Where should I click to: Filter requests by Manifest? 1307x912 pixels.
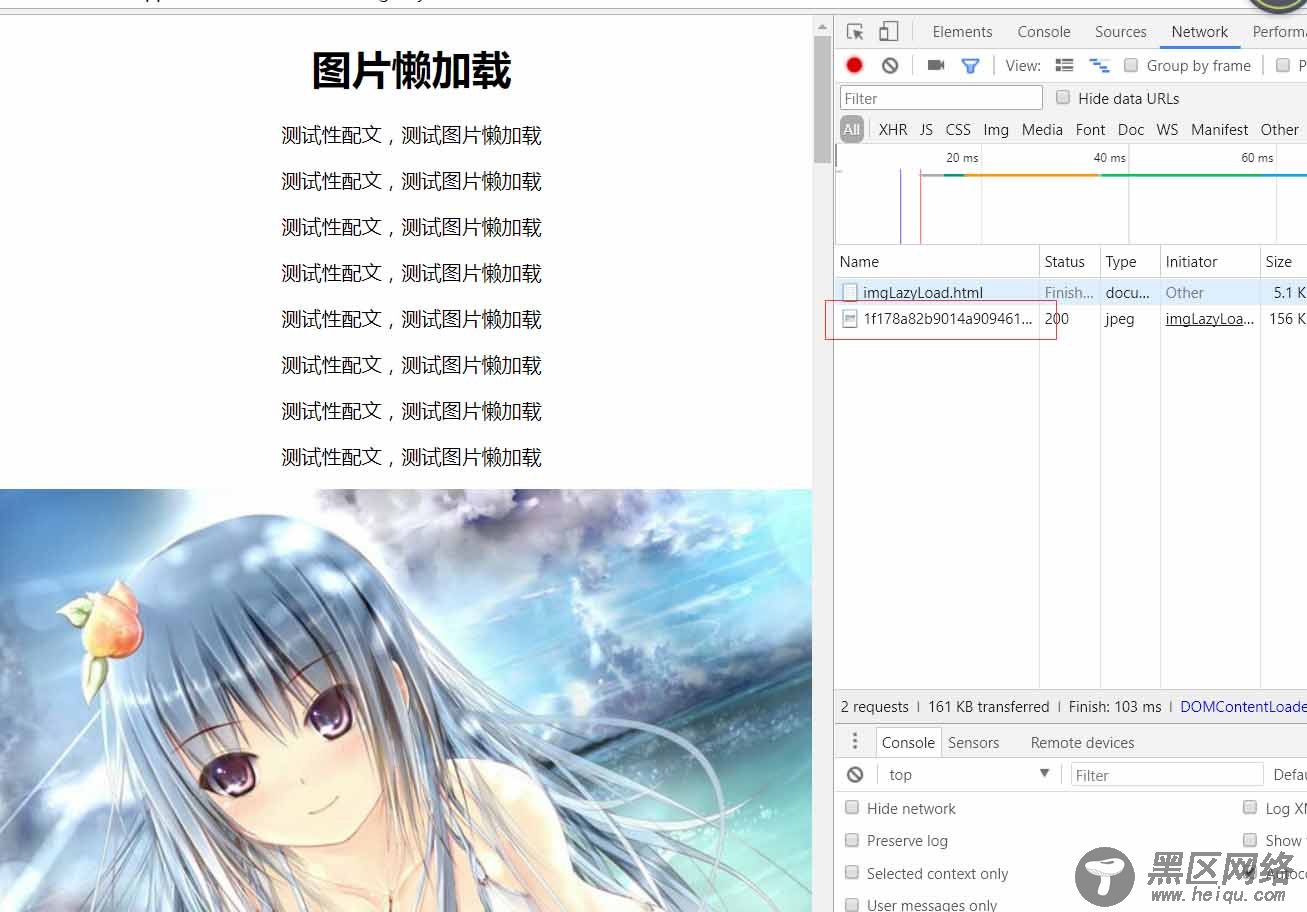click(x=1219, y=130)
